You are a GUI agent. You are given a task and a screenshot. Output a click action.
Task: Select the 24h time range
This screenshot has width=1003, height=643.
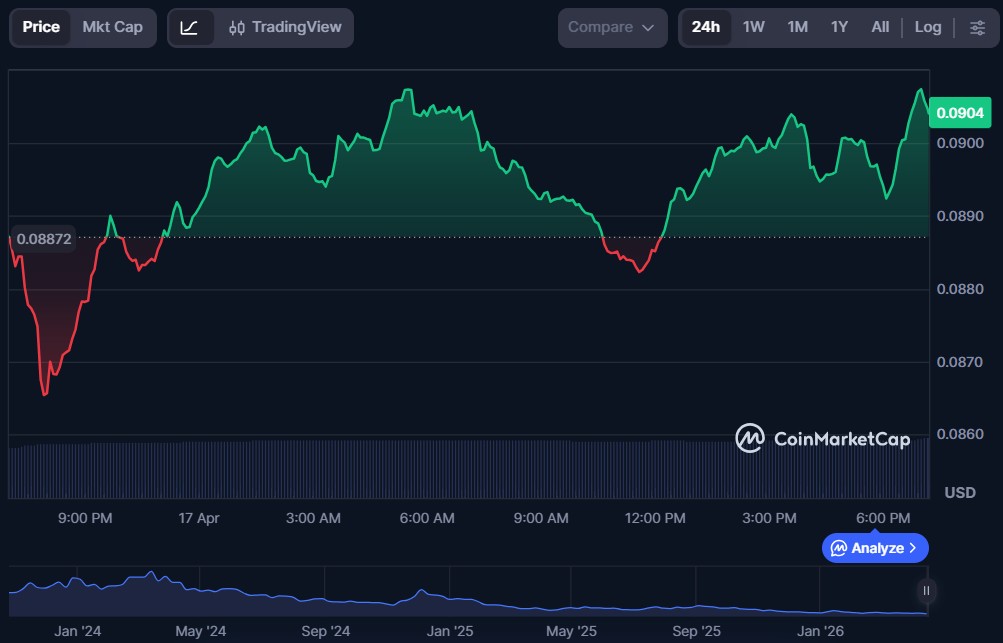705,28
